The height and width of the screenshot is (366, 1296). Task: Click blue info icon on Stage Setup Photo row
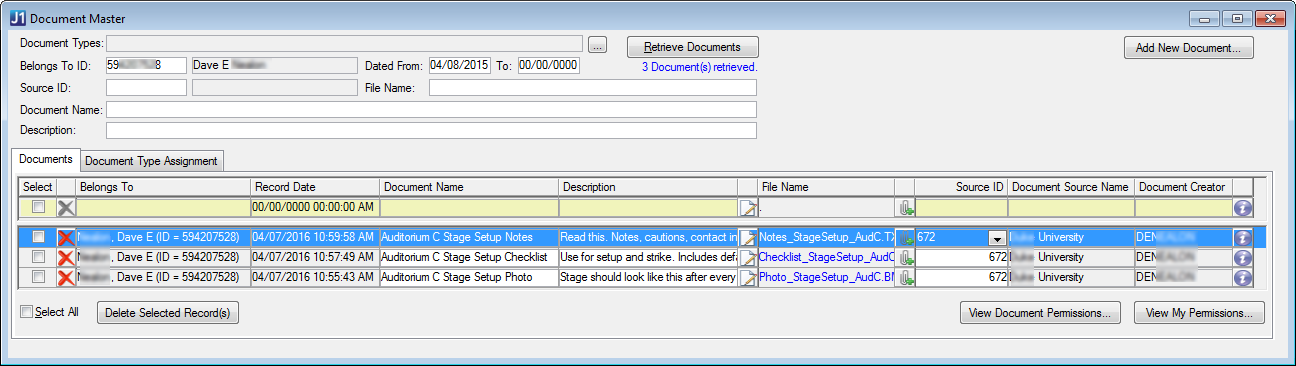click(1243, 277)
